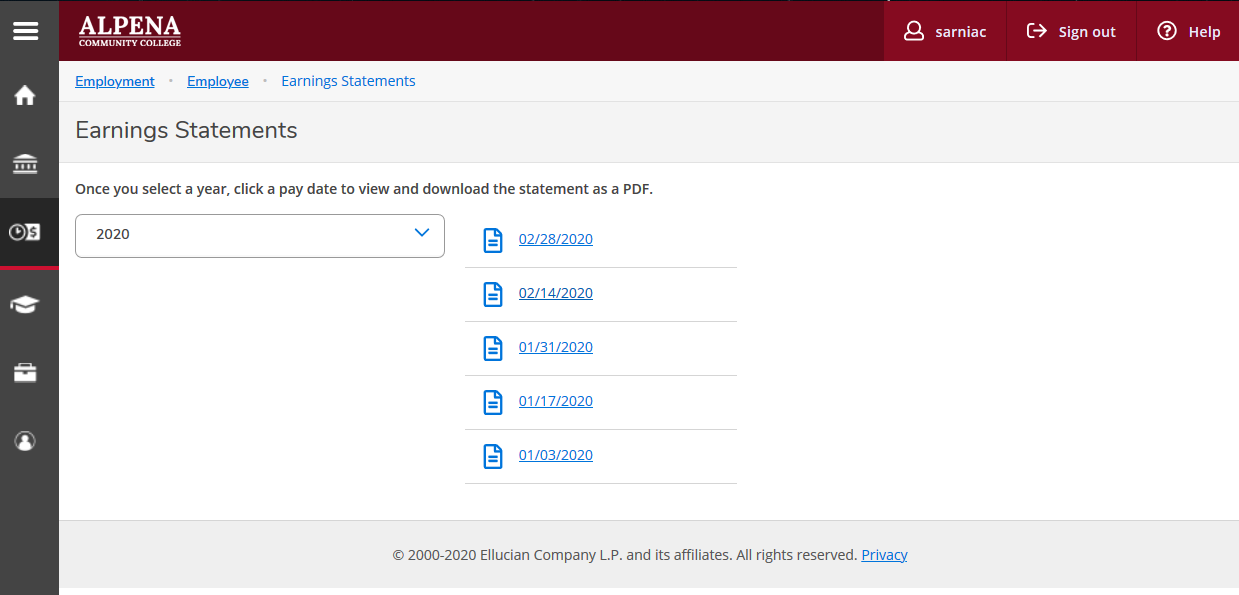The height and width of the screenshot is (595, 1239).
Task: Open the Financial Information bank icon
Action: point(25,164)
